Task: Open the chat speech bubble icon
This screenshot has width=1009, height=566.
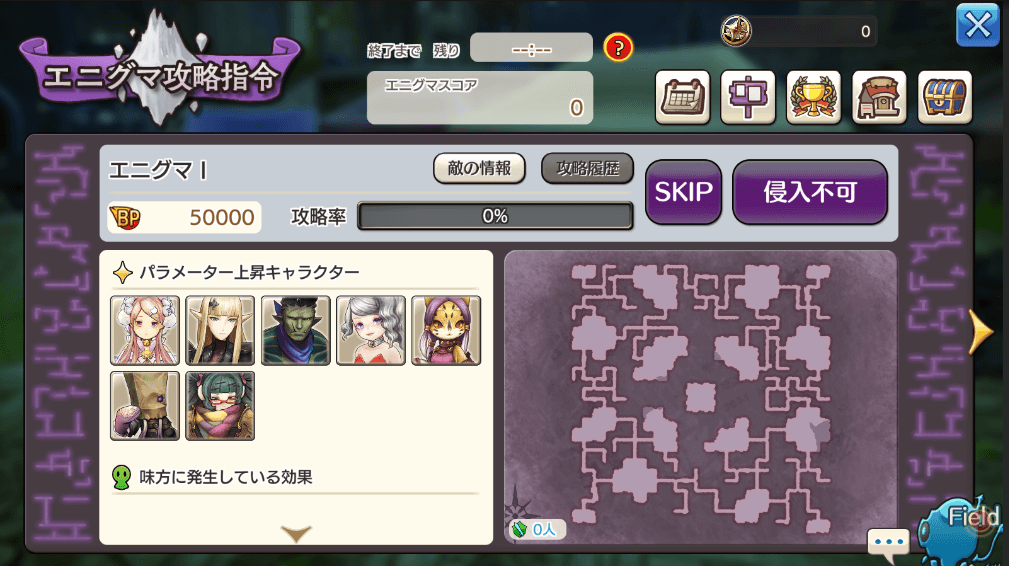Action: [888, 542]
